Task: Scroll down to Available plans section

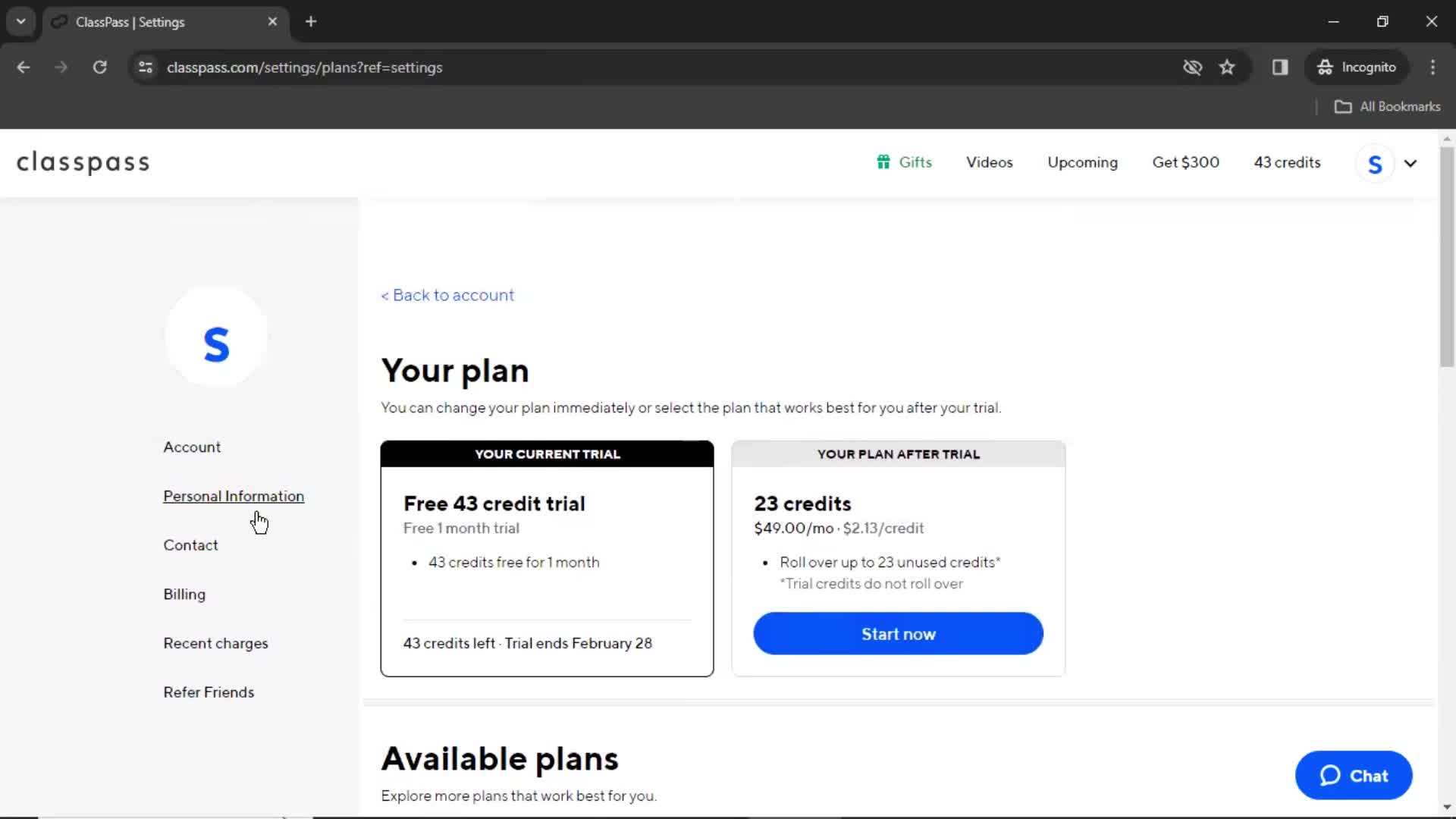Action: (x=498, y=758)
